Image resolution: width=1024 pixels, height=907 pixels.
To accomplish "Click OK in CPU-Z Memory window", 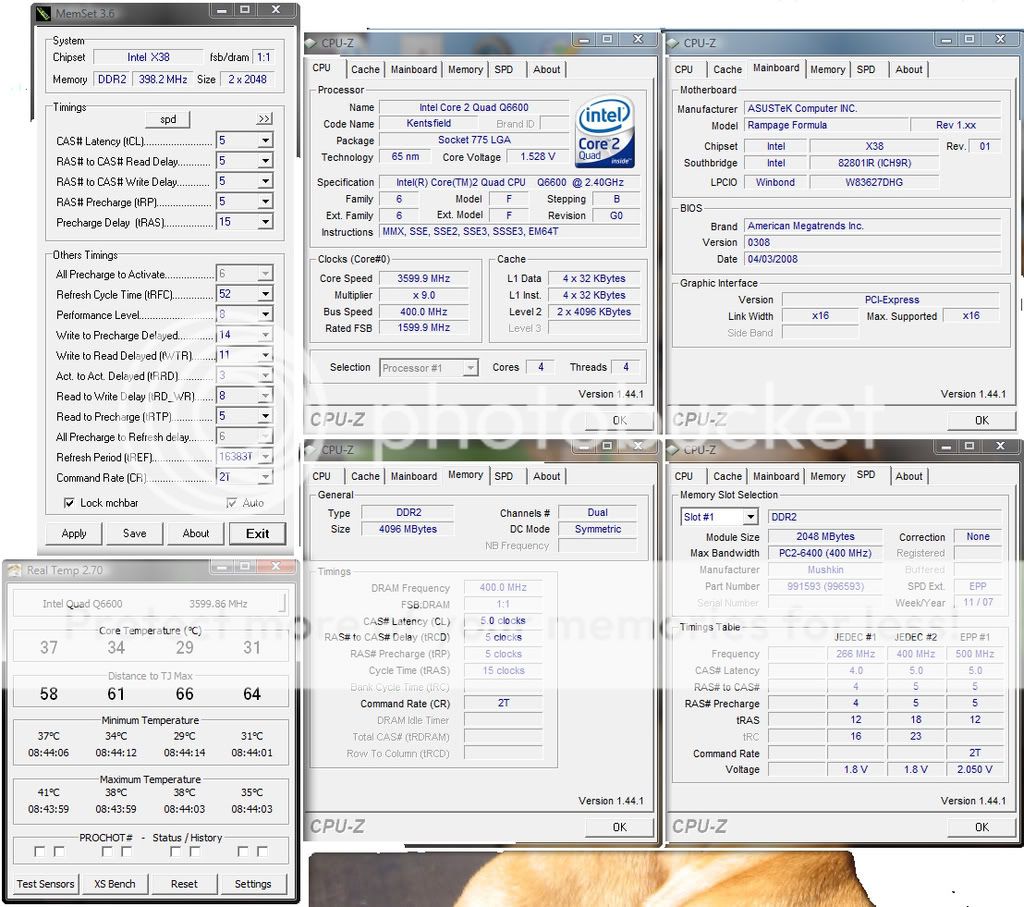I will 619,827.
